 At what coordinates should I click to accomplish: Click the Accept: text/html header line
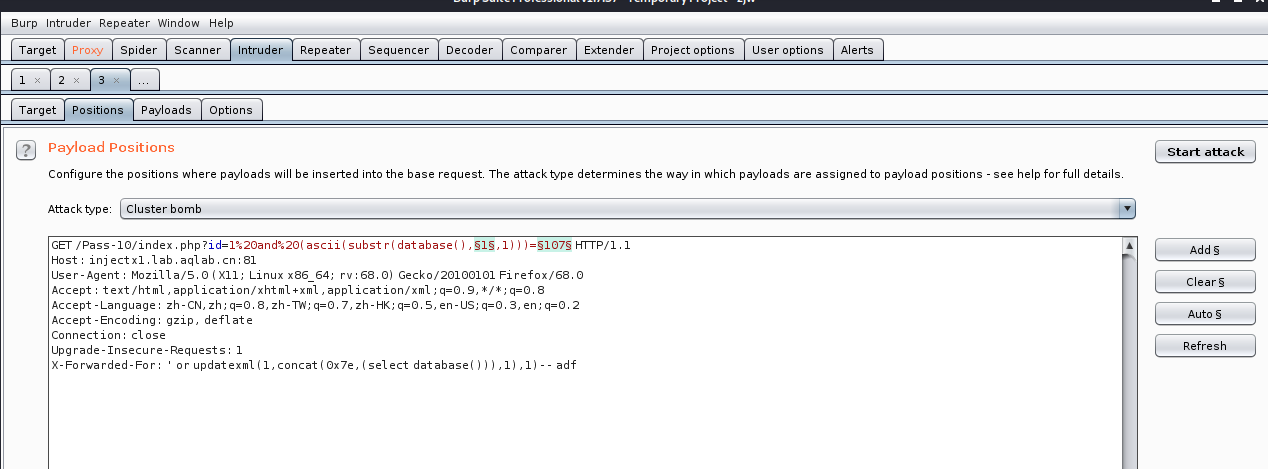297,290
